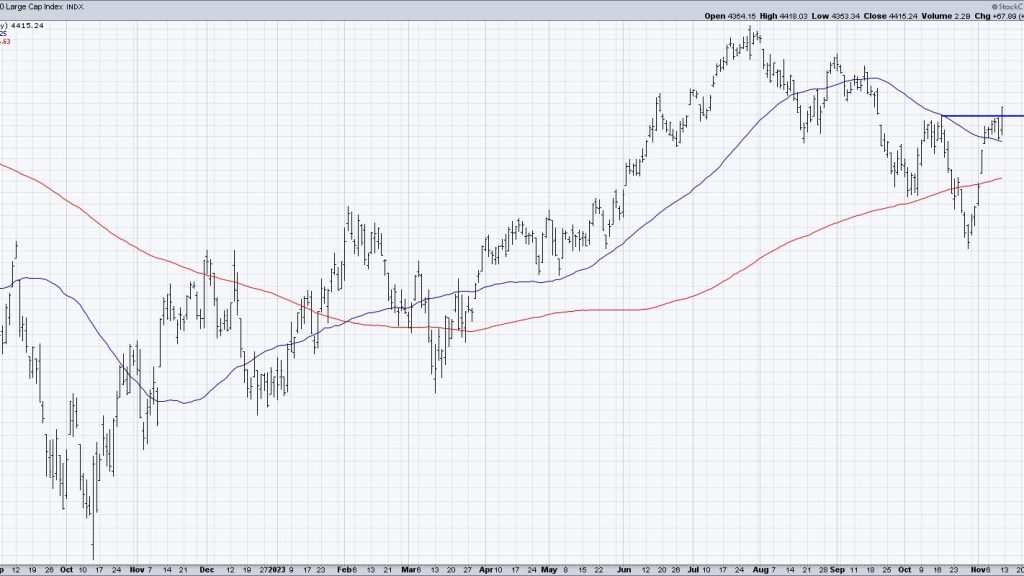
Task: Click the legend price value 4415.24
Action: tap(26, 27)
